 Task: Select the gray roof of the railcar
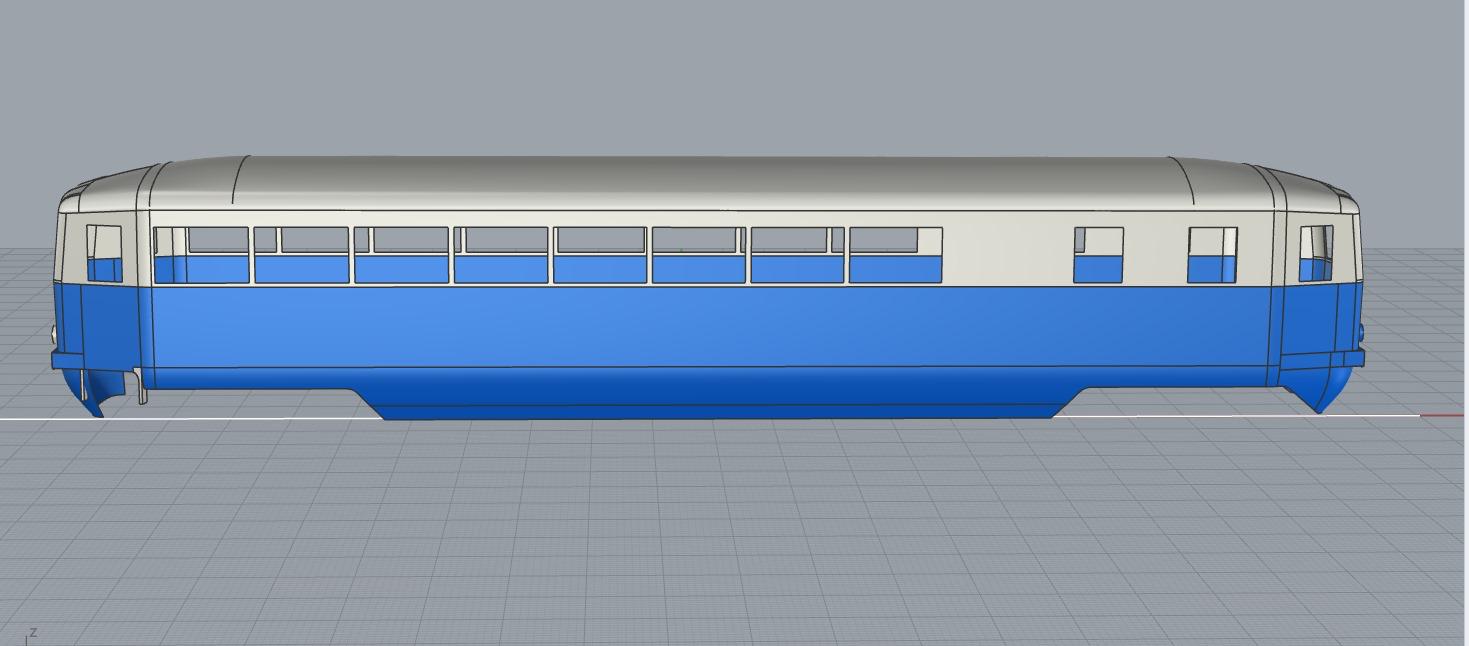[700, 182]
